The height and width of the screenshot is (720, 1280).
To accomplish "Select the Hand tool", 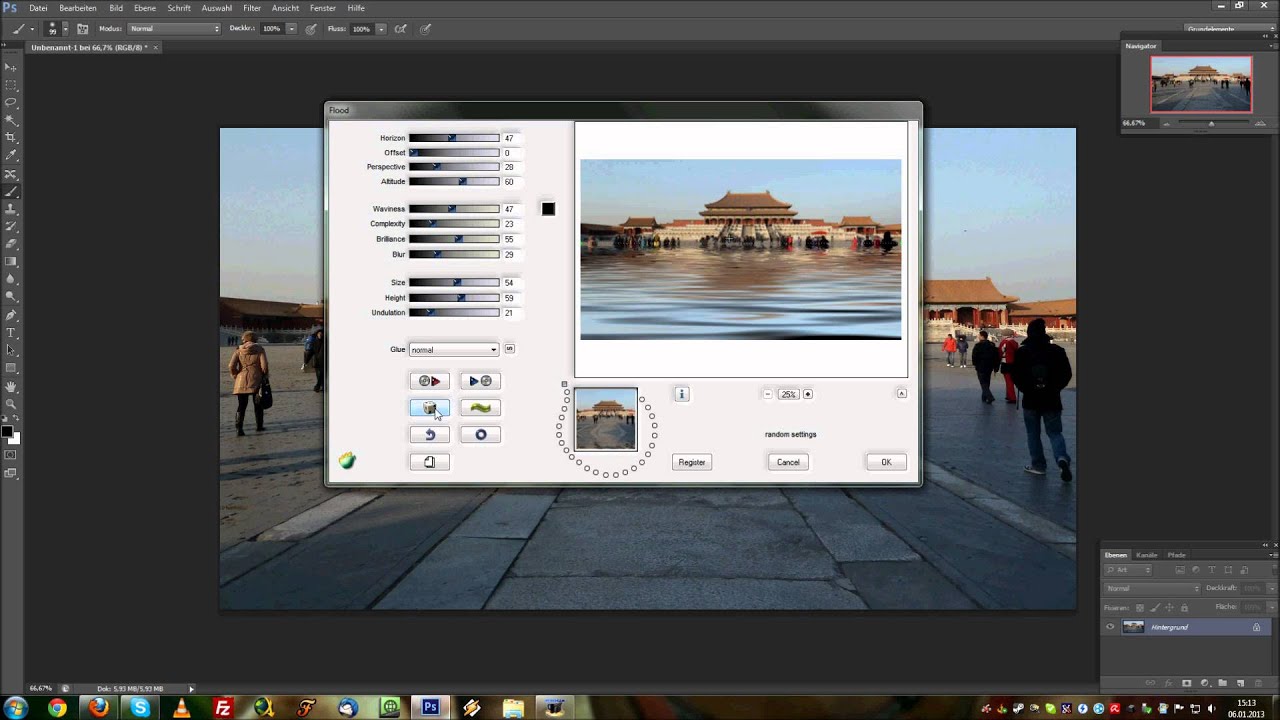I will pos(11,386).
